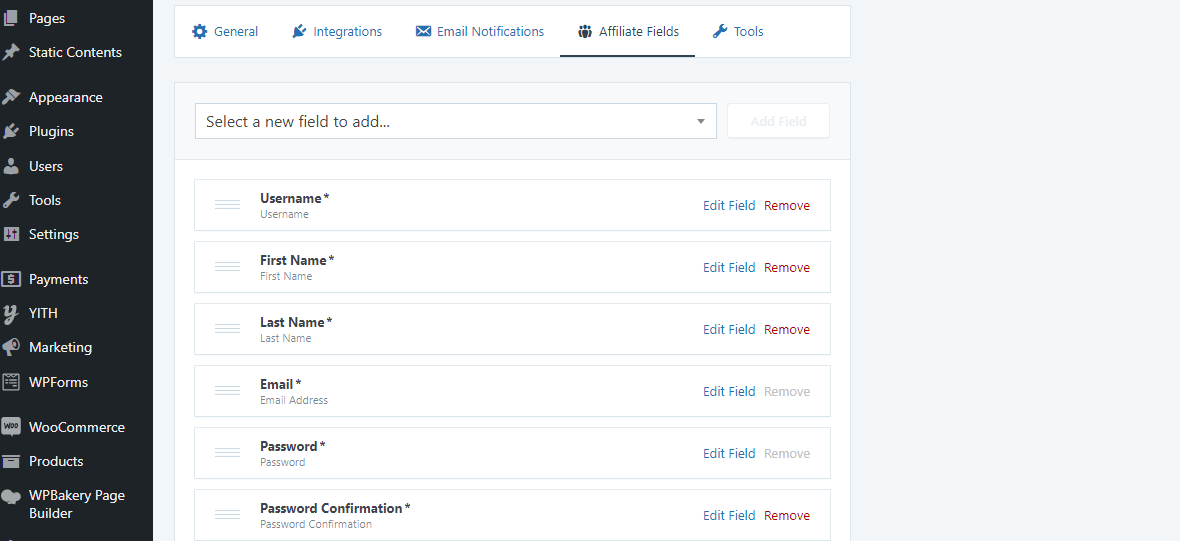Remove the Password Confirmation field

coord(787,516)
